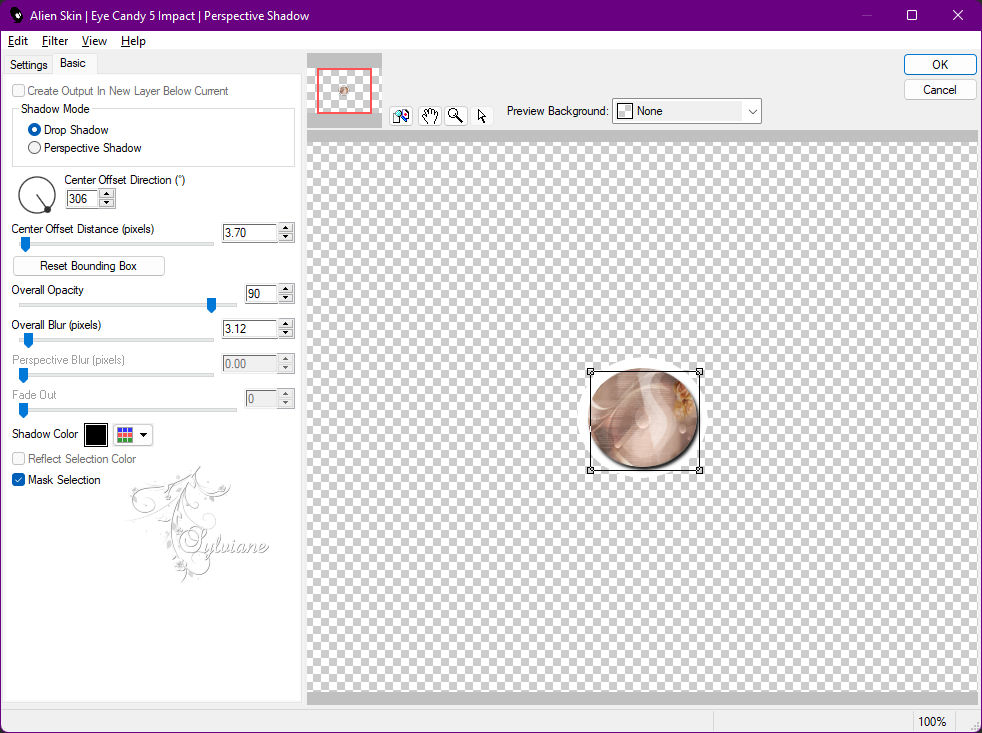
Task: Click the Center Offset Distance input field
Action: 250,232
